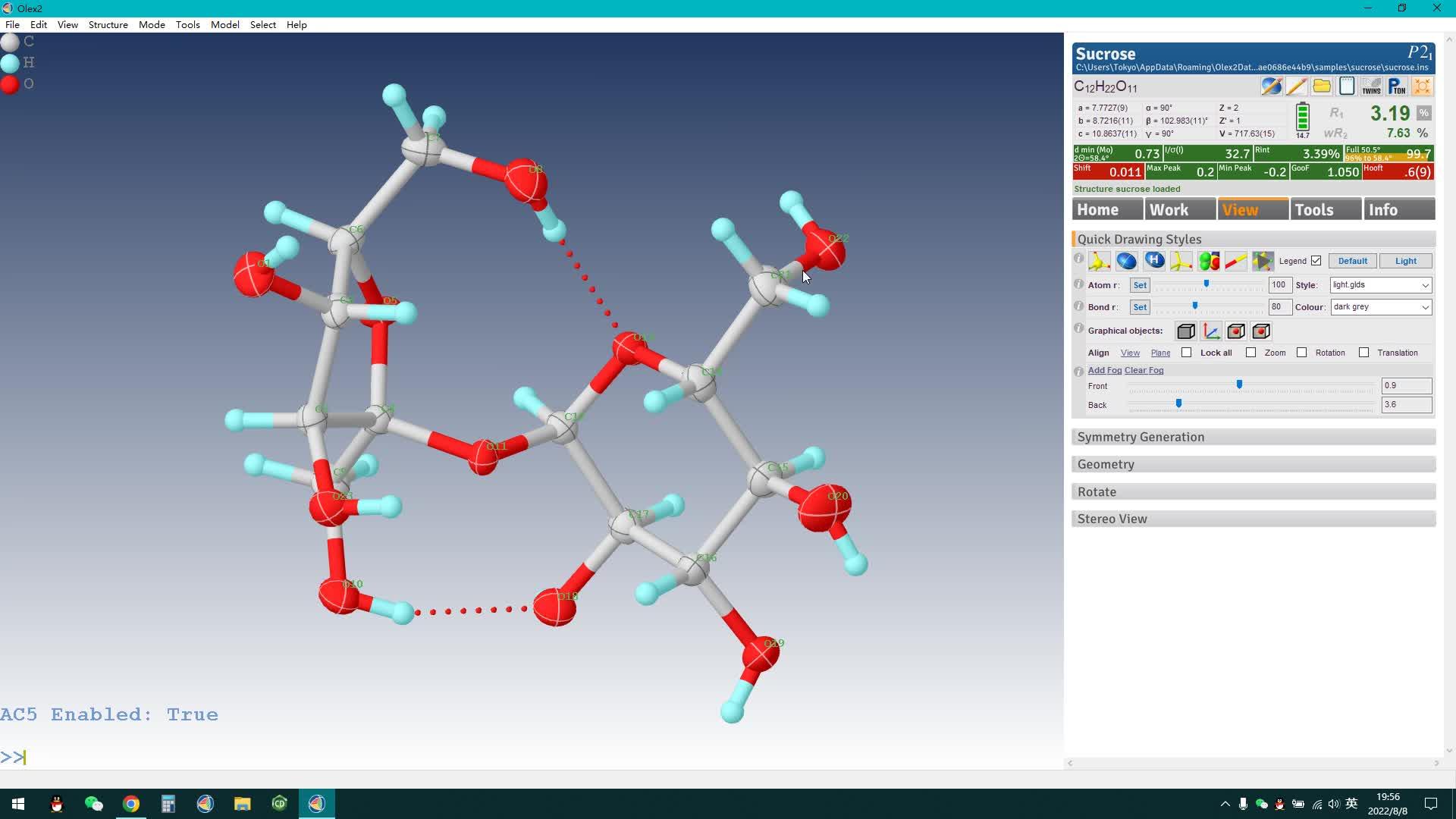Open the PLATON tool icon

click(1397, 86)
